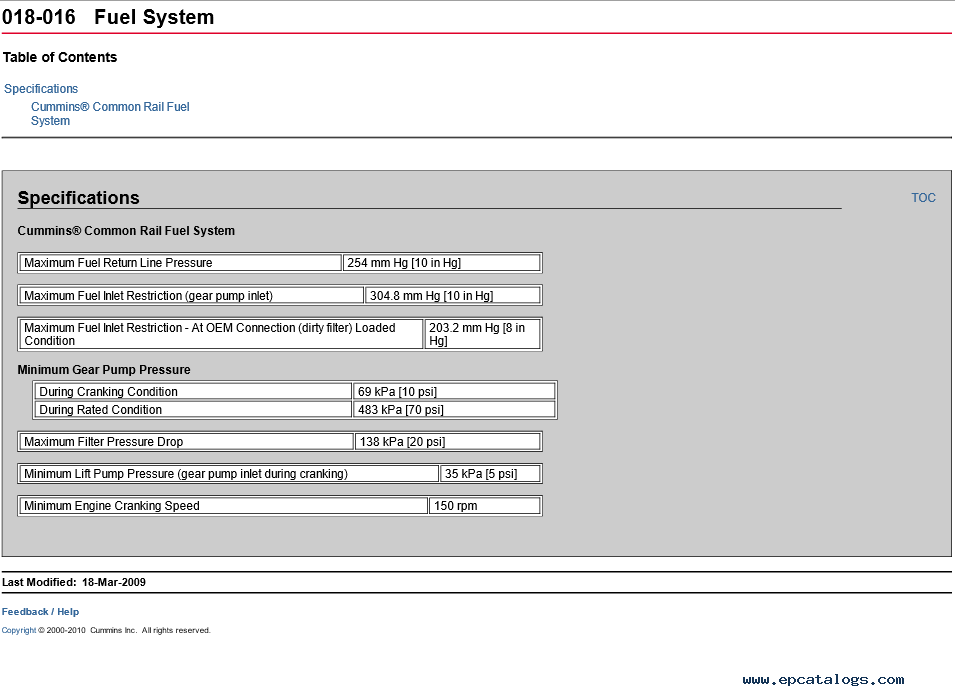Open the Specifications link in contents
955x696 pixels.
(41, 89)
